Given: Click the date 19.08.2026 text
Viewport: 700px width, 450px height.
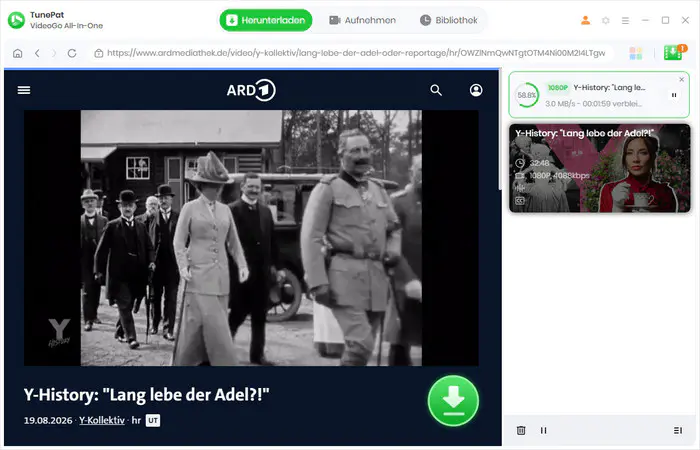Looking at the screenshot, I should pos(48,420).
